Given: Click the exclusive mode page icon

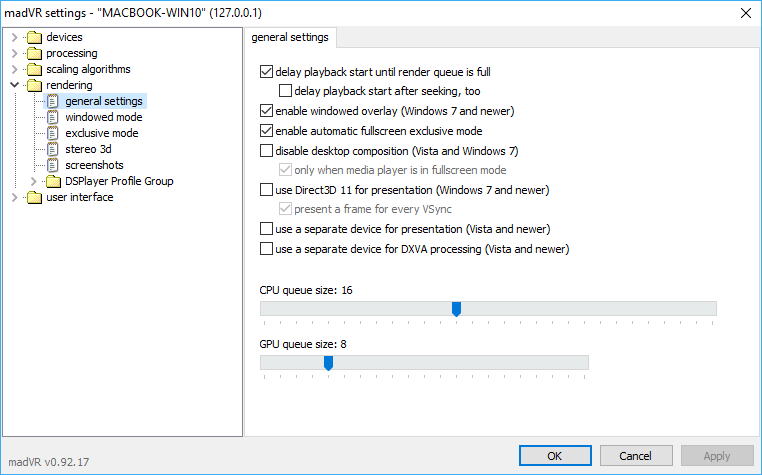Looking at the screenshot, I should (x=54, y=133).
